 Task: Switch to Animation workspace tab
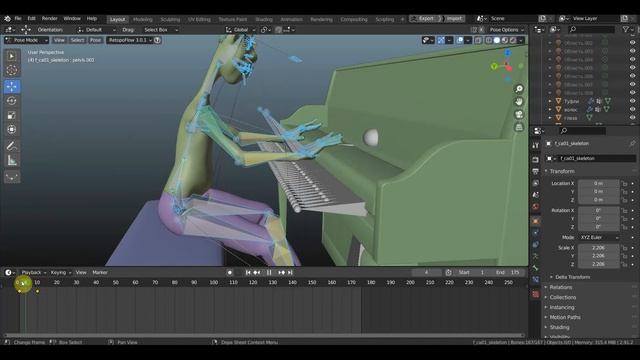291,19
